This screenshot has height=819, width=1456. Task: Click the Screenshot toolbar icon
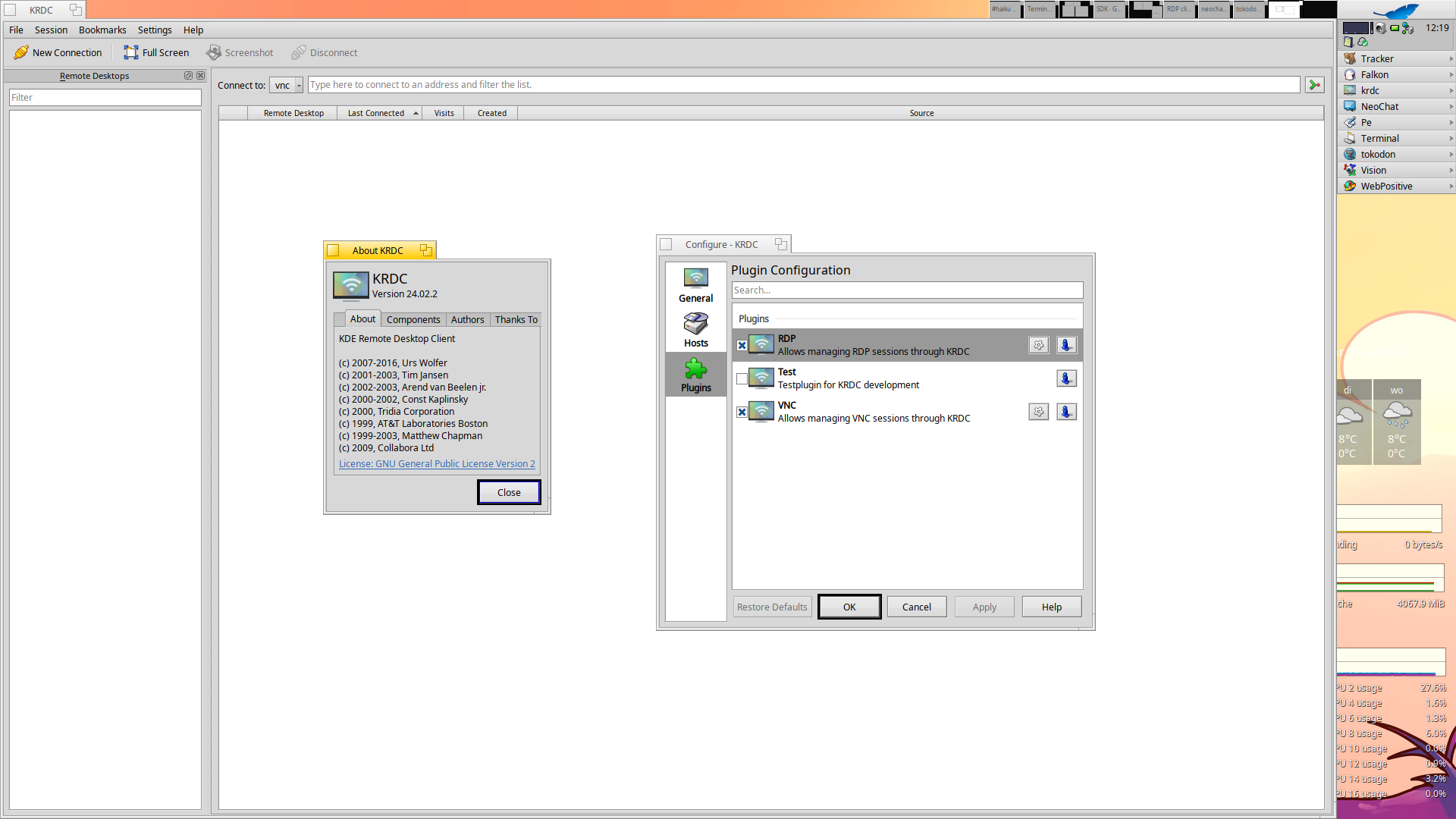click(214, 52)
